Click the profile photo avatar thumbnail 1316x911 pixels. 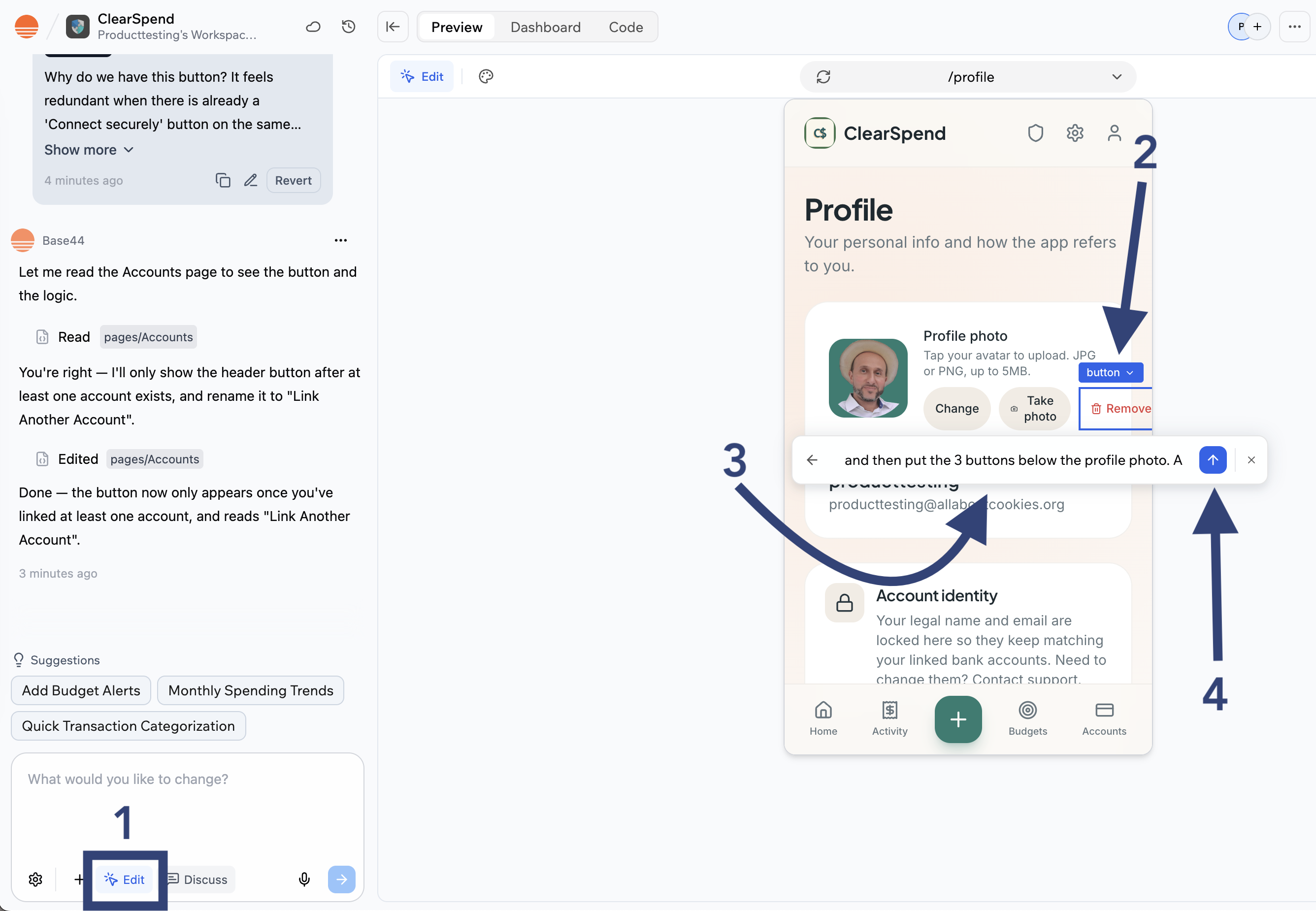pyautogui.click(x=868, y=378)
